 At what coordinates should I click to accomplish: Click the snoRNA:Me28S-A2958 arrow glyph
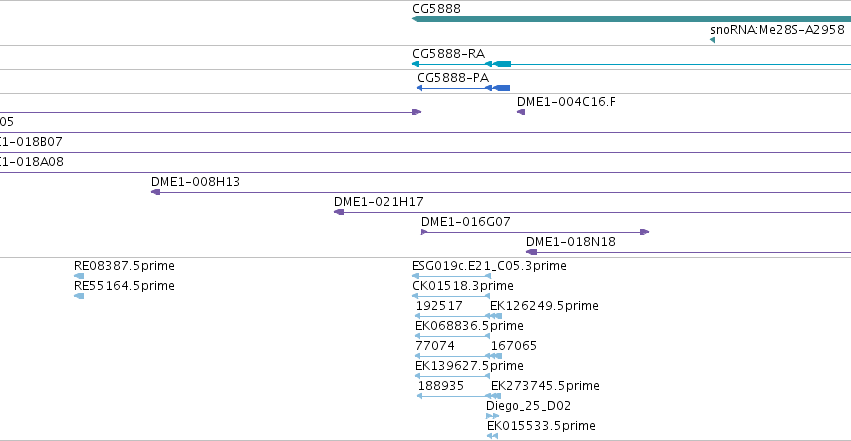coord(712,40)
